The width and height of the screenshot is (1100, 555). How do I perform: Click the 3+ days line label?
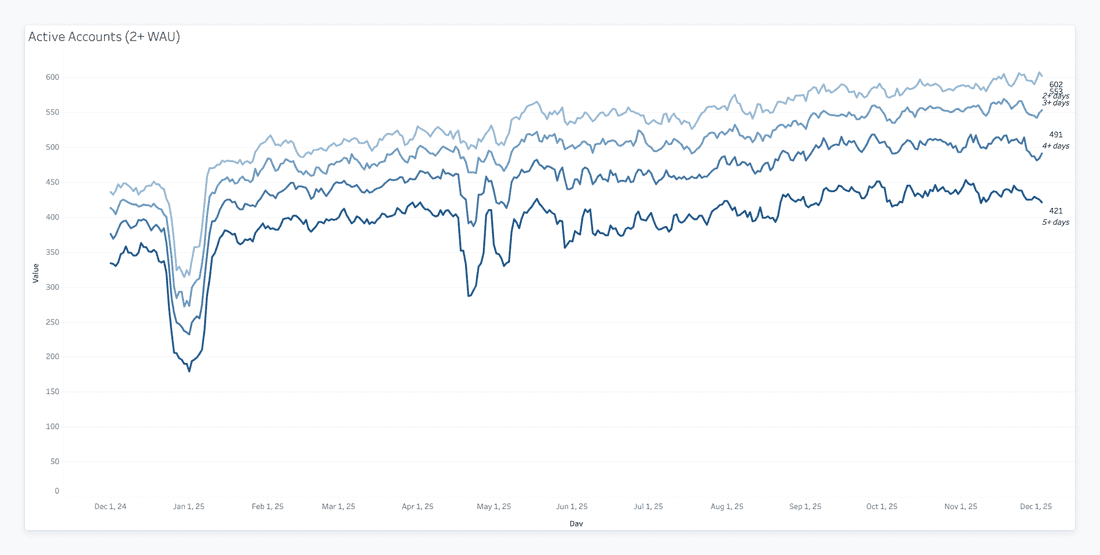[x=1055, y=103]
